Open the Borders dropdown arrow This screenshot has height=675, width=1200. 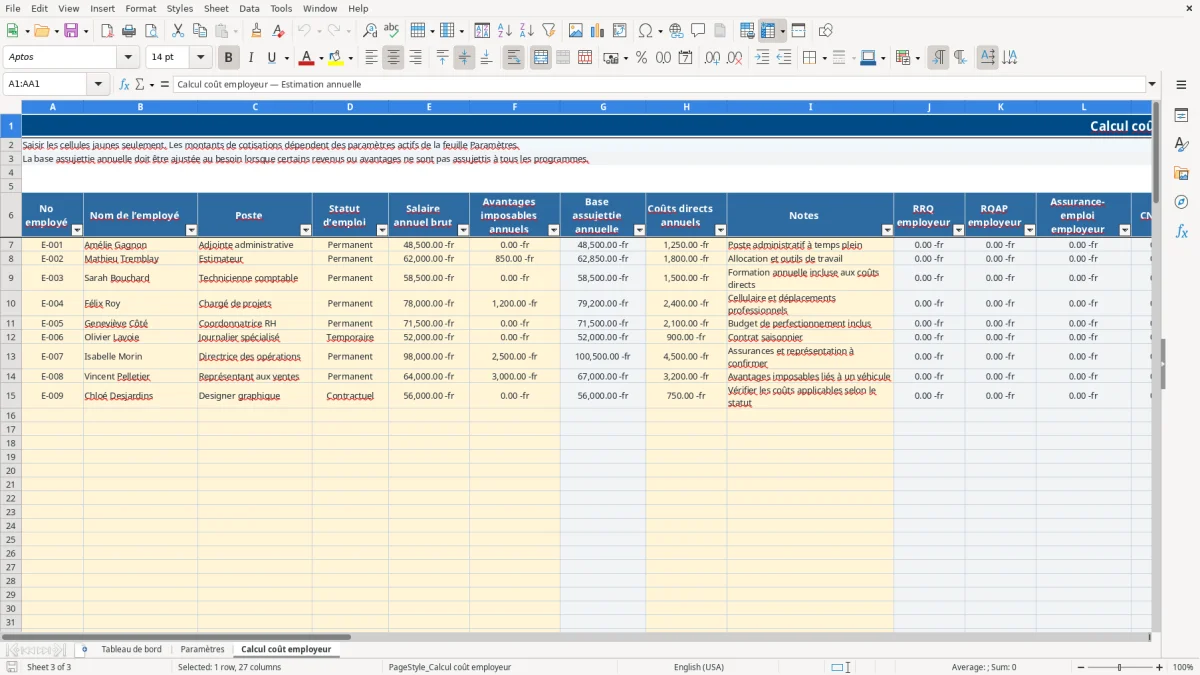(x=824, y=58)
